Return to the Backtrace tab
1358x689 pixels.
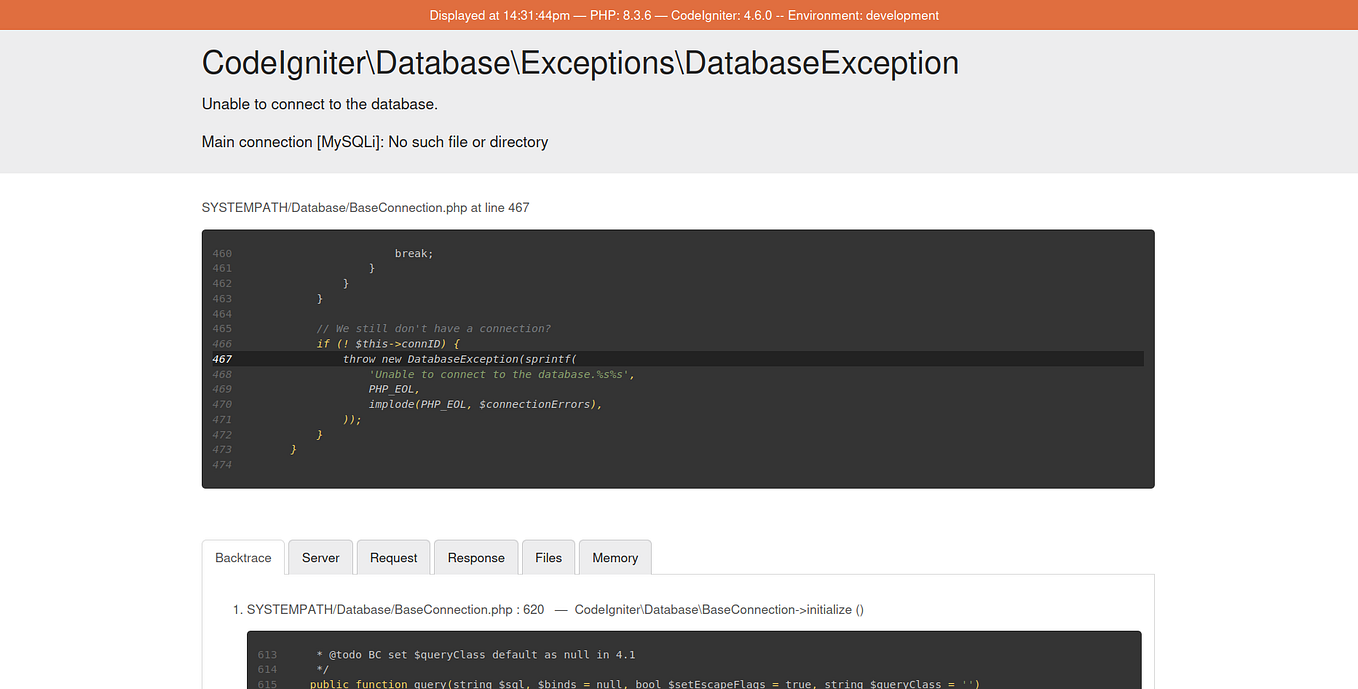(243, 557)
